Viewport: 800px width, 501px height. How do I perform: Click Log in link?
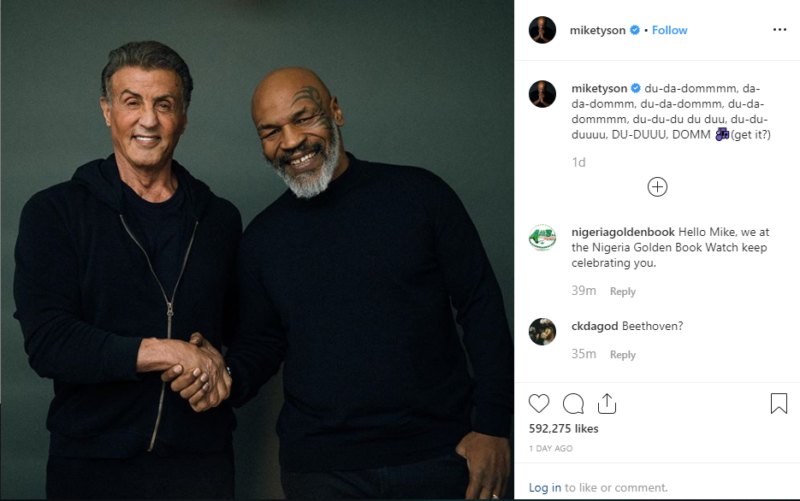tap(544, 487)
